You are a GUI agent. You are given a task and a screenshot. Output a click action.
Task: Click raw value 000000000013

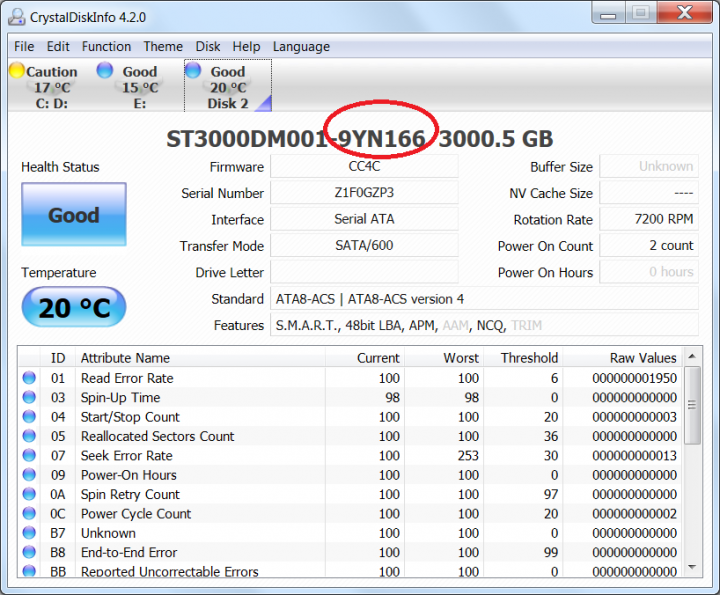(x=634, y=455)
